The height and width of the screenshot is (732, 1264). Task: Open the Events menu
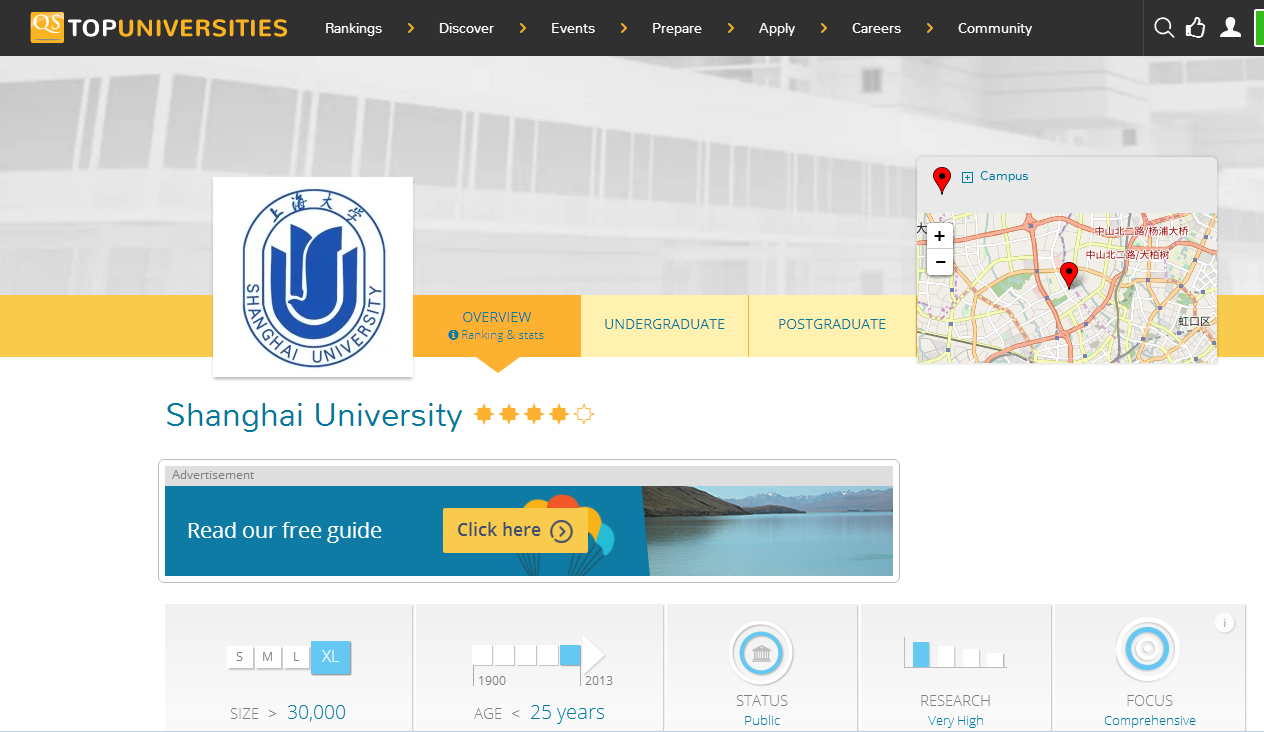coord(573,28)
